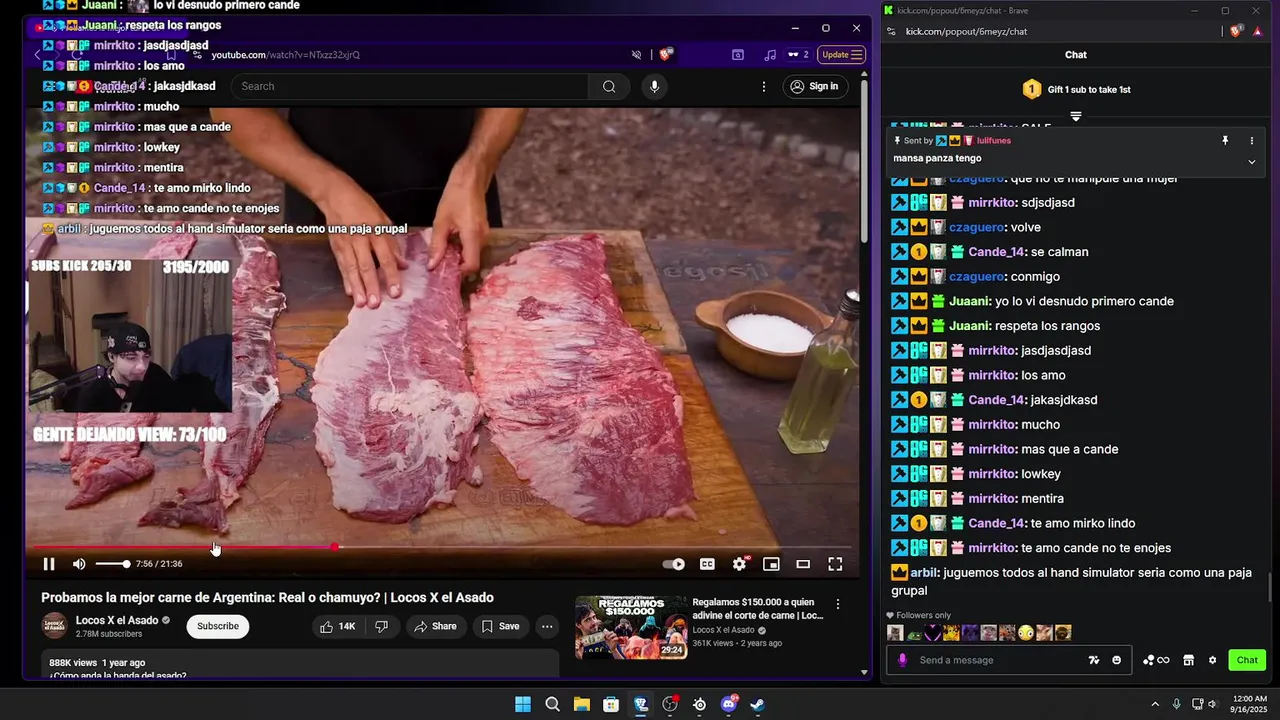Click the green Chat send button

tap(1247, 660)
